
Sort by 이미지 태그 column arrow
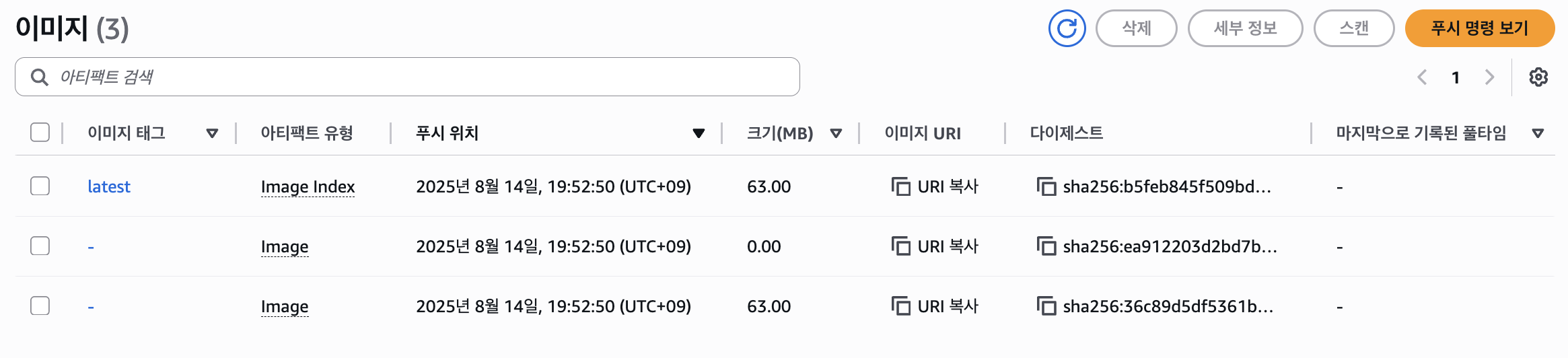click(x=212, y=133)
